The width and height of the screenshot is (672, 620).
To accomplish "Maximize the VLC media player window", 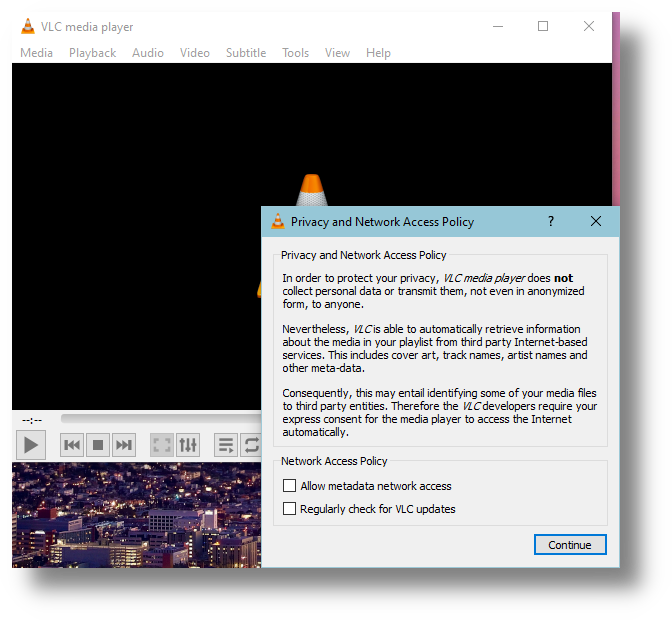I will click(543, 26).
